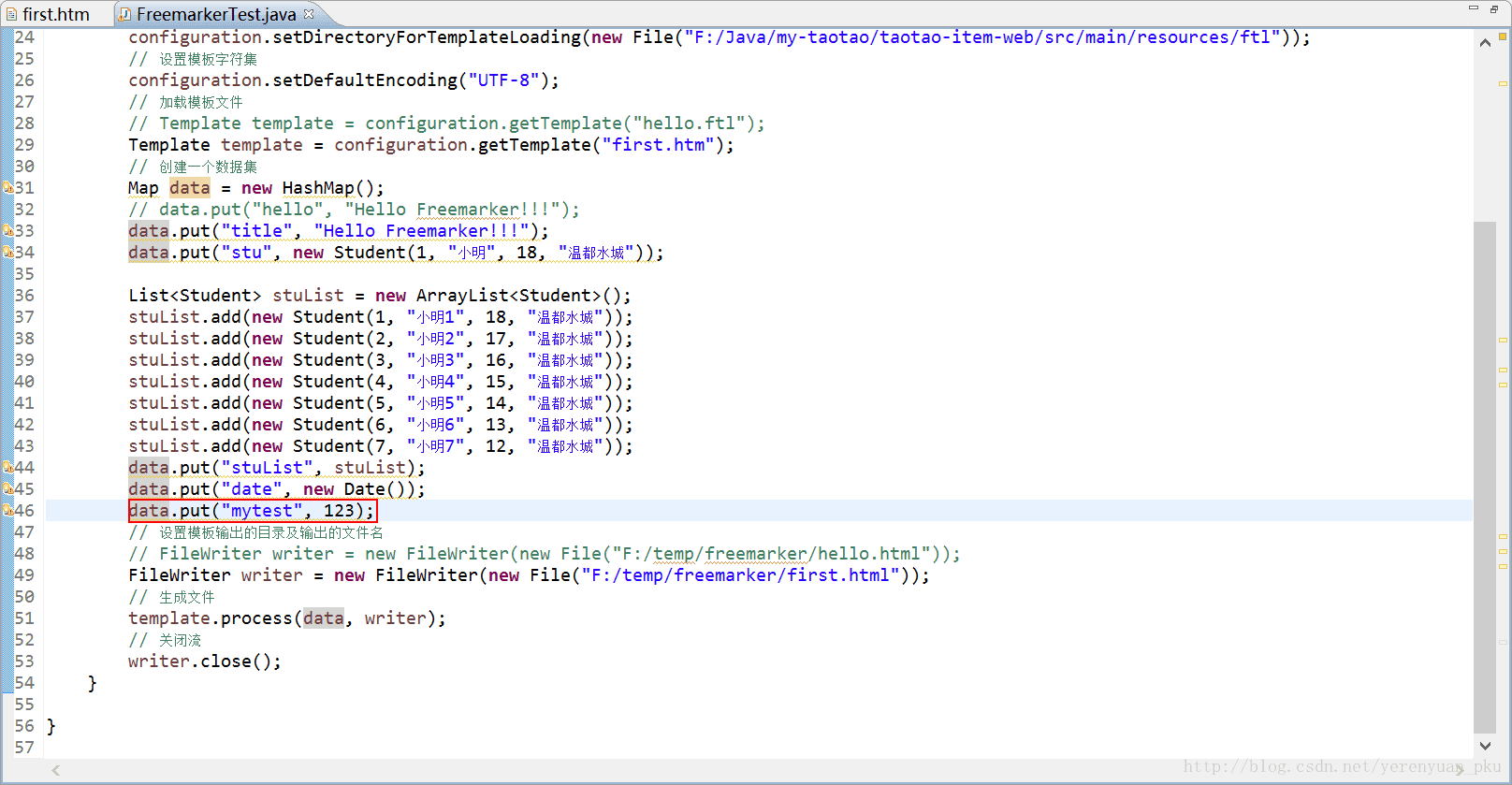The width and height of the screenshot is (1512, 785).
Task: Click the closing brace on line 56
Action: coord(51,726)
